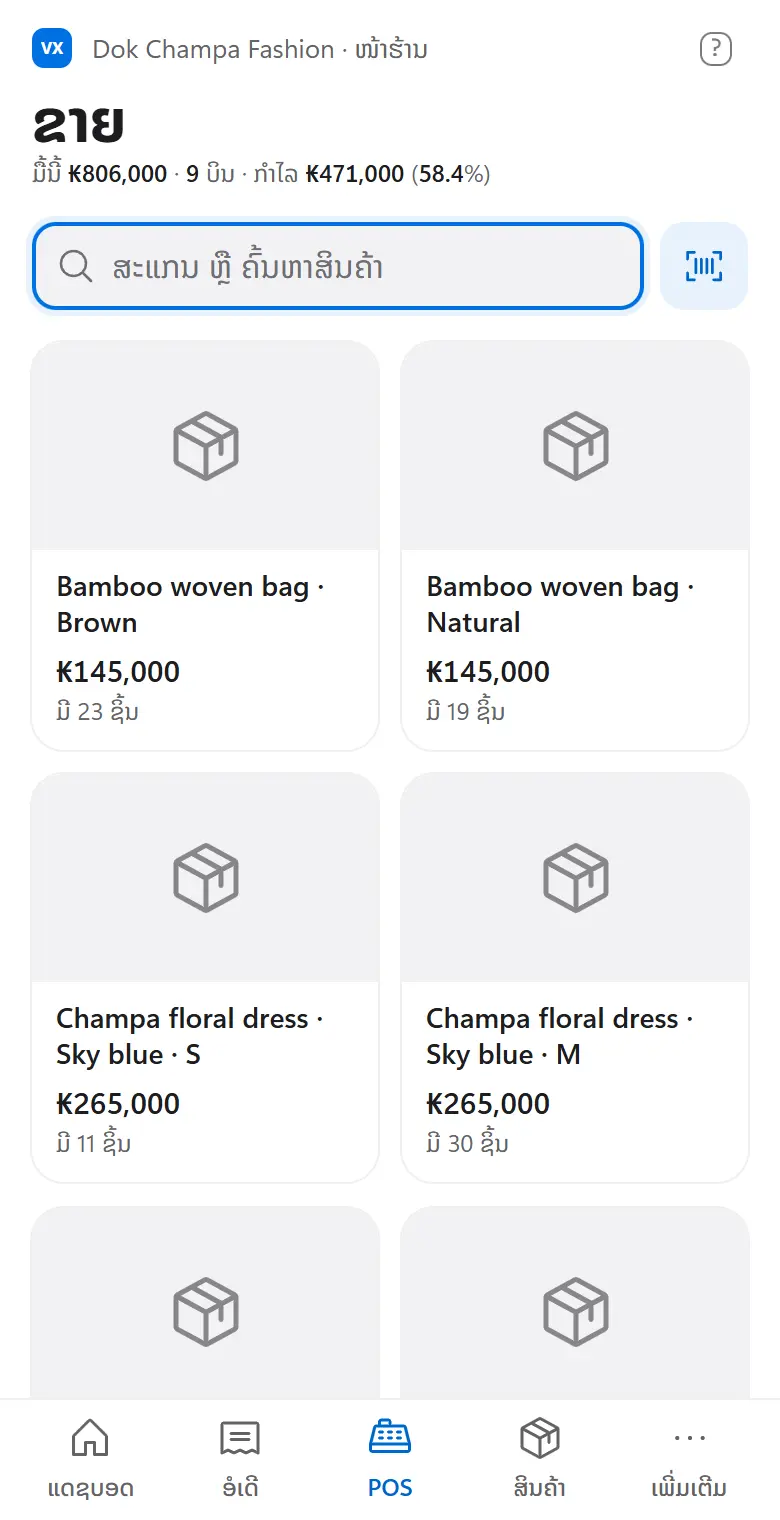Click the Sky blue M dress placeholder image
Image resolution: width=780 pixels, height=1520 pixels.
pos(575,878)
